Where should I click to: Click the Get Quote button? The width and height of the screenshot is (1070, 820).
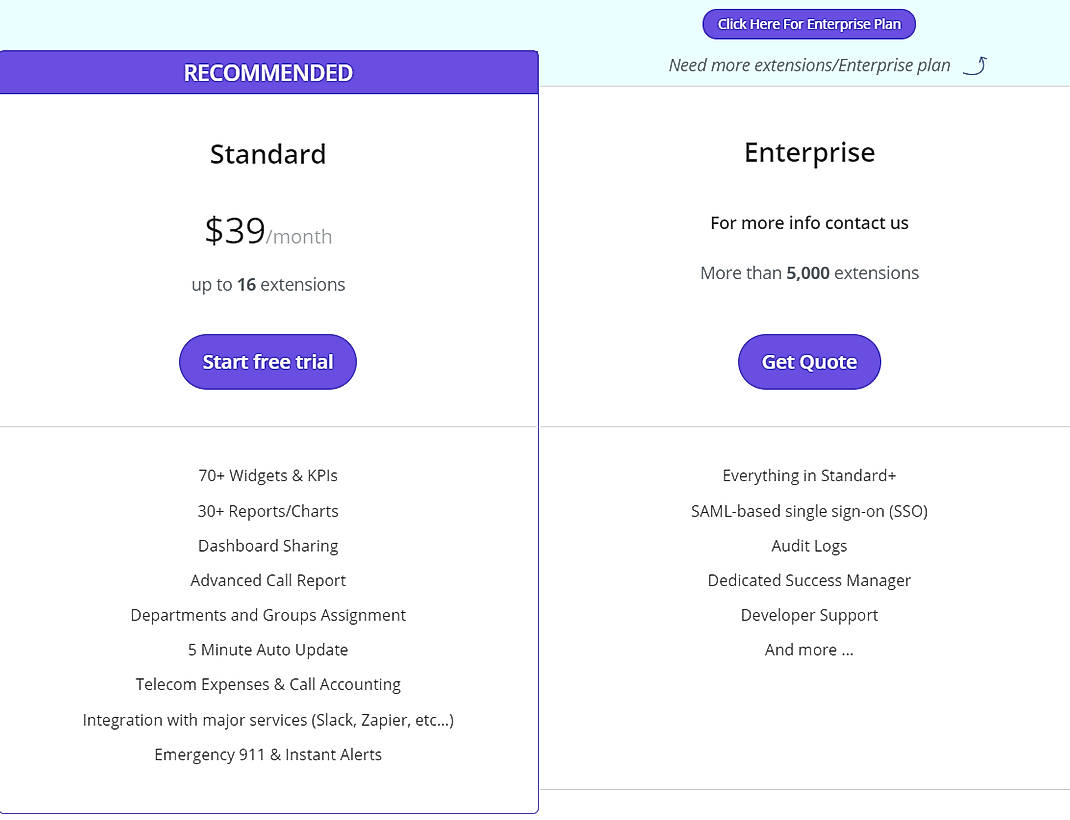point(808,361)
